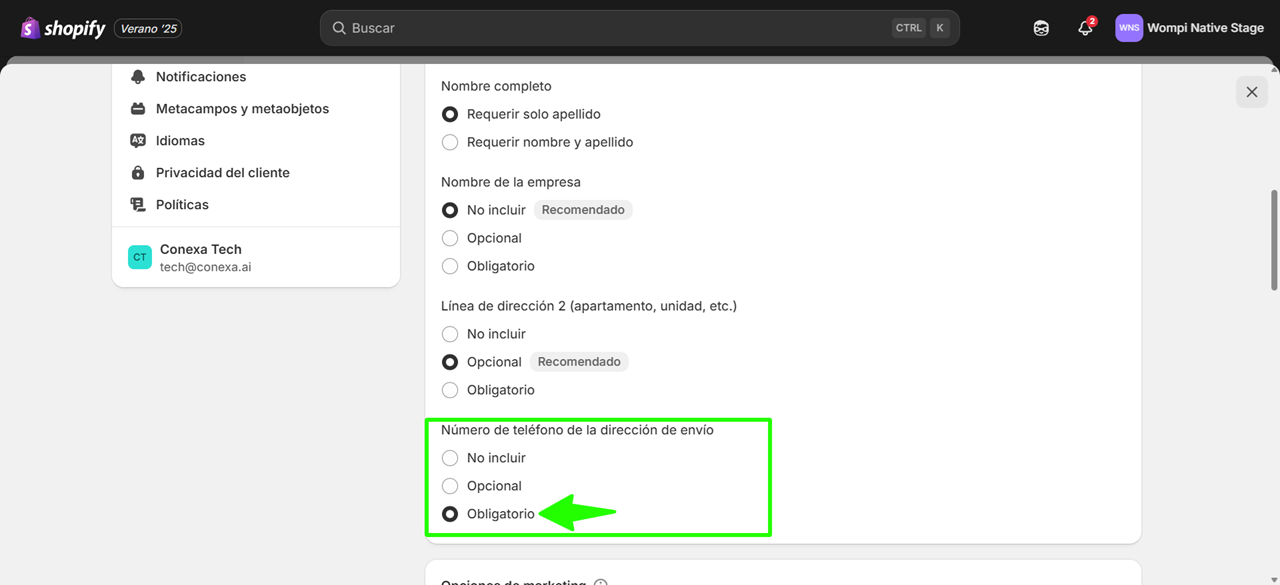Close the settings panel with the X
This screenshot has height=585, width=1280.
[x=1251, y=91]
